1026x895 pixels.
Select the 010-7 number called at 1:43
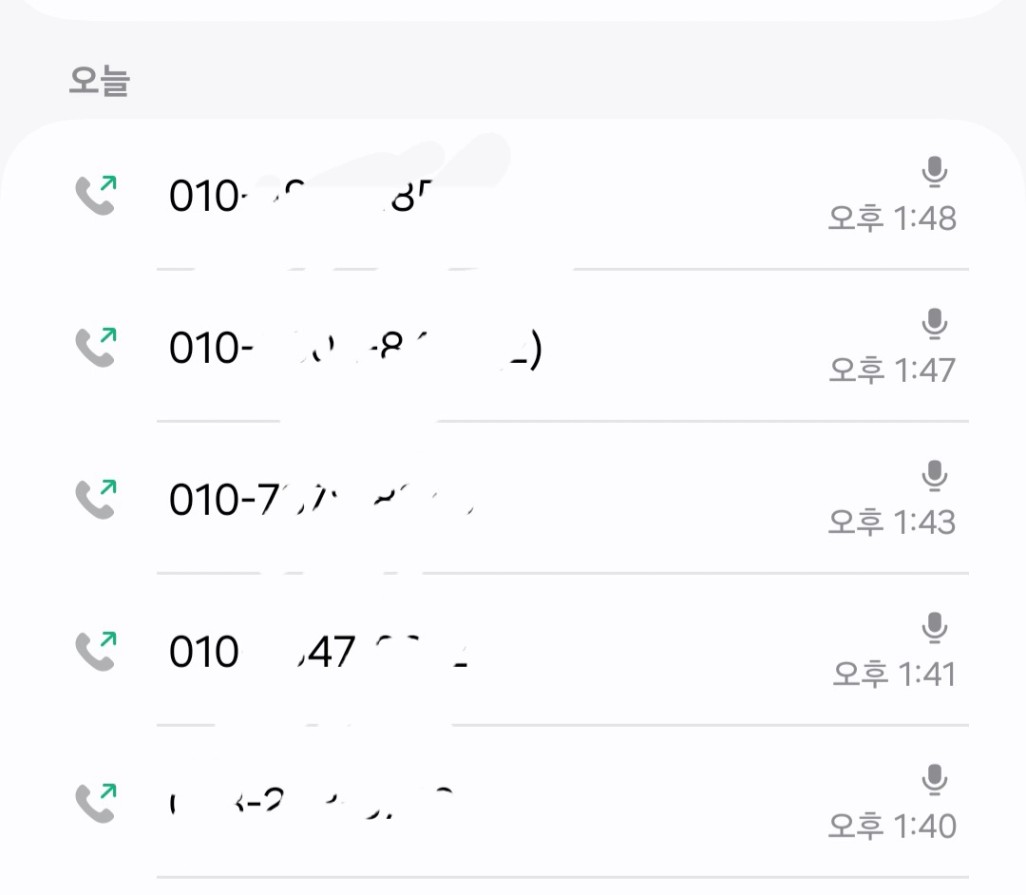(x=320, y=500)
